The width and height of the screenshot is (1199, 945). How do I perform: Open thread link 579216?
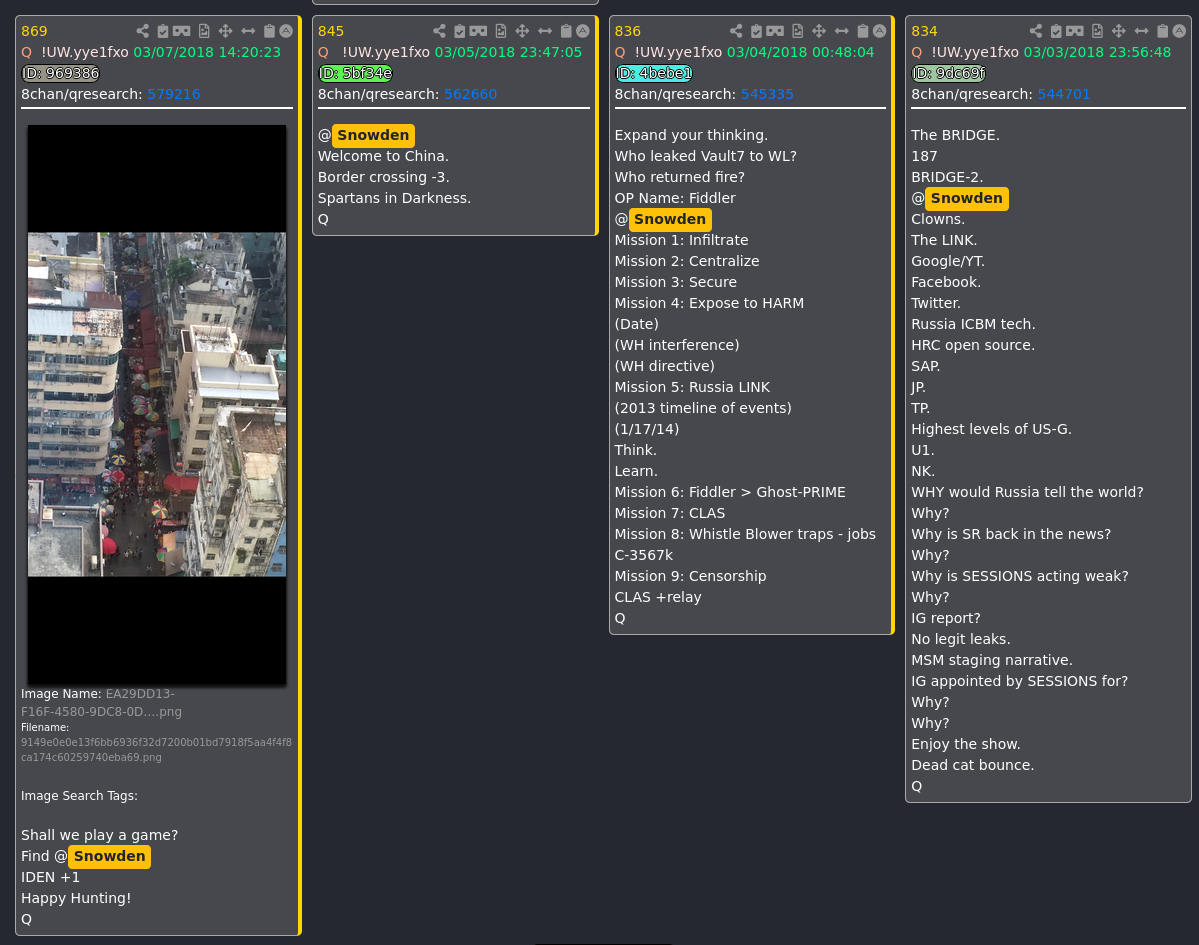[x=174, y=94]
